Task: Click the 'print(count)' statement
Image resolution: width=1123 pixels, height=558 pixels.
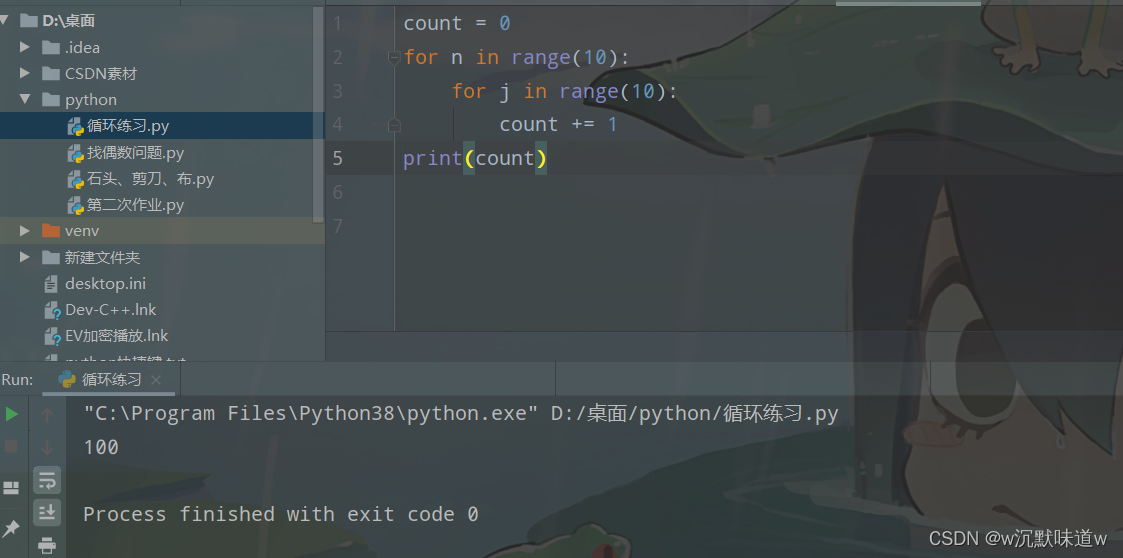Action: tap(475, 158)
